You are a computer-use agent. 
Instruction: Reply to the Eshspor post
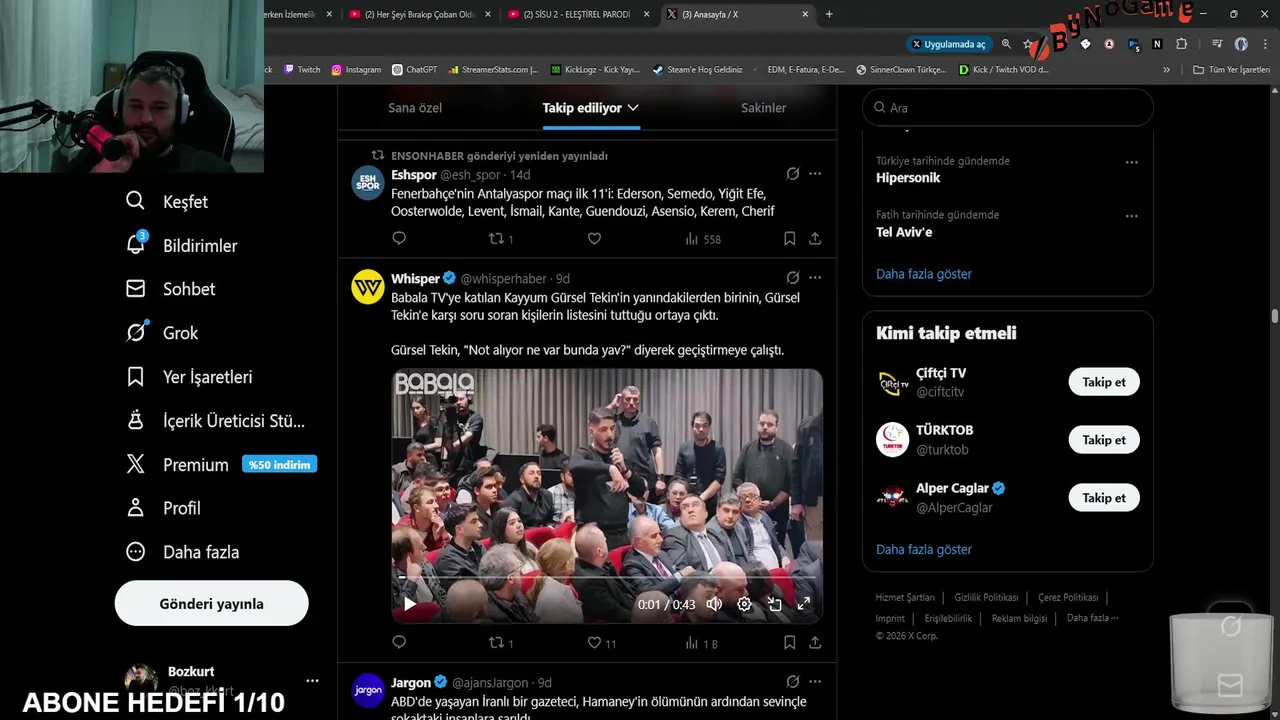[399, 239]
